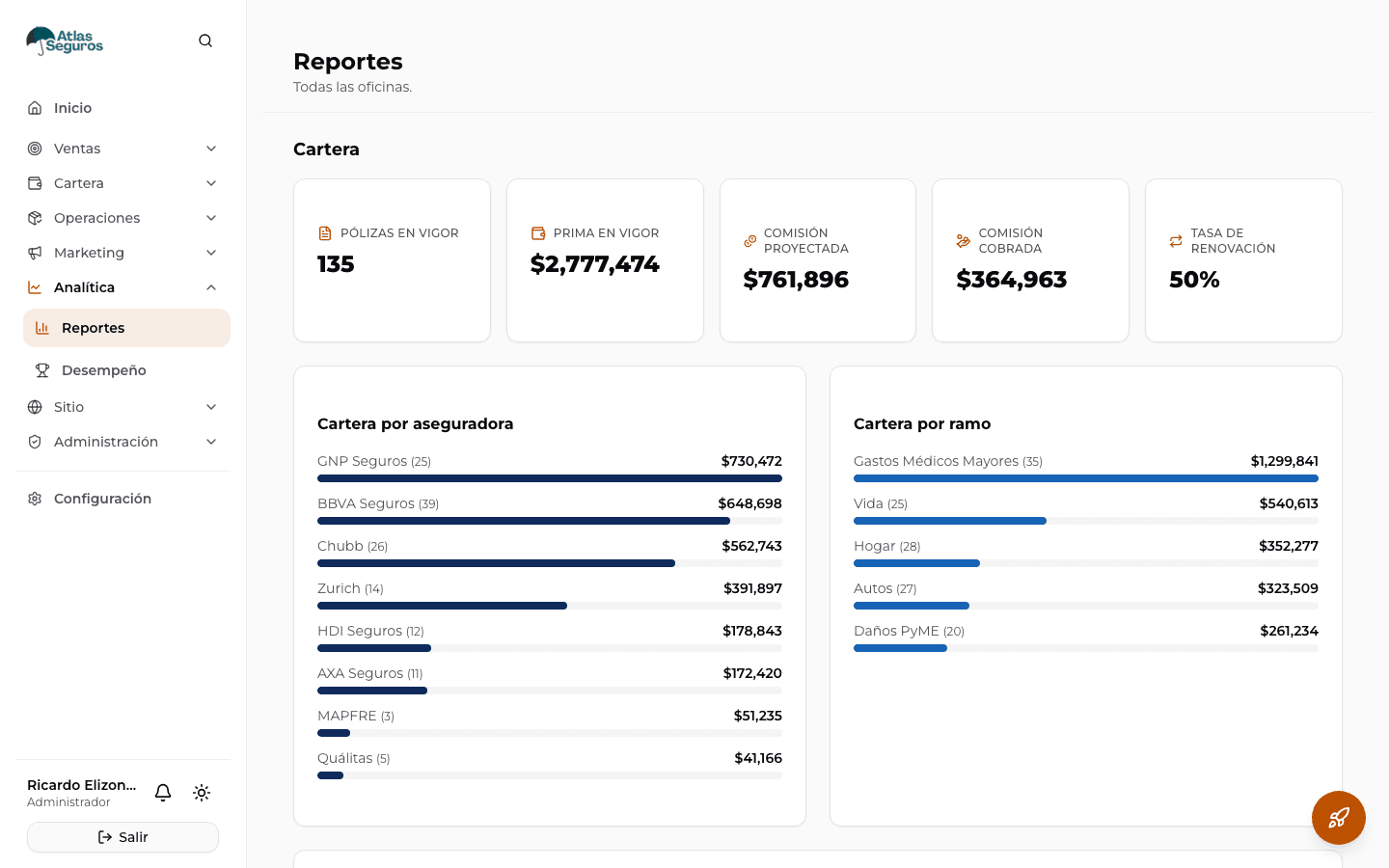This screenshot has height=868, width=1389.
Task: Click the Analítica chart icon
Action: pos(35,287)
